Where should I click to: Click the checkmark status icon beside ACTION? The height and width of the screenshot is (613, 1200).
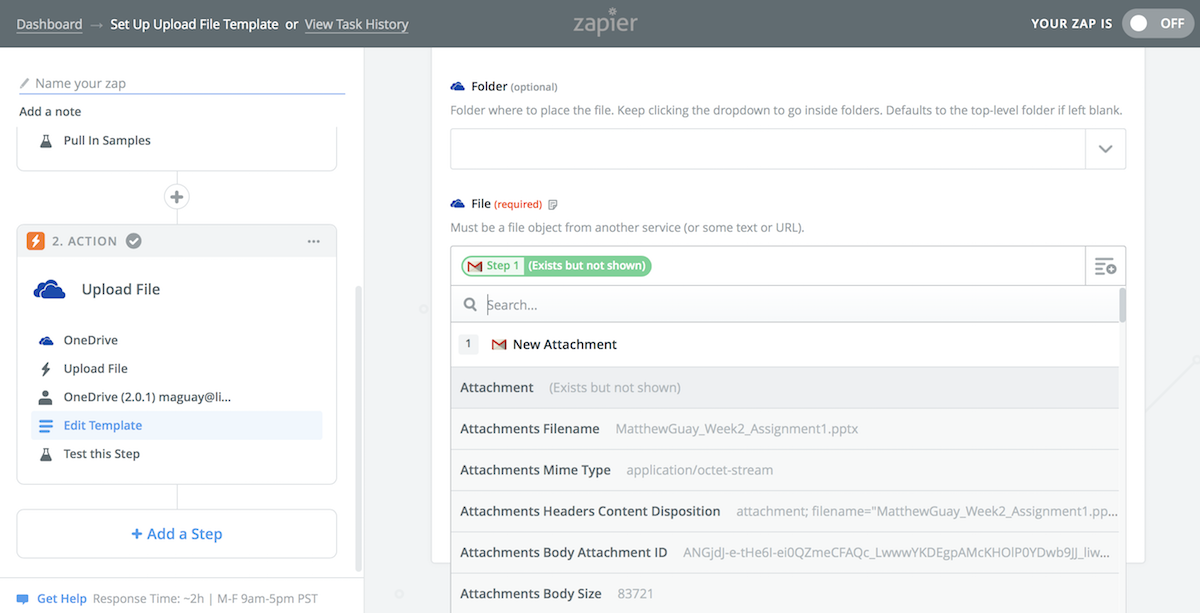[x=134, y=241]
